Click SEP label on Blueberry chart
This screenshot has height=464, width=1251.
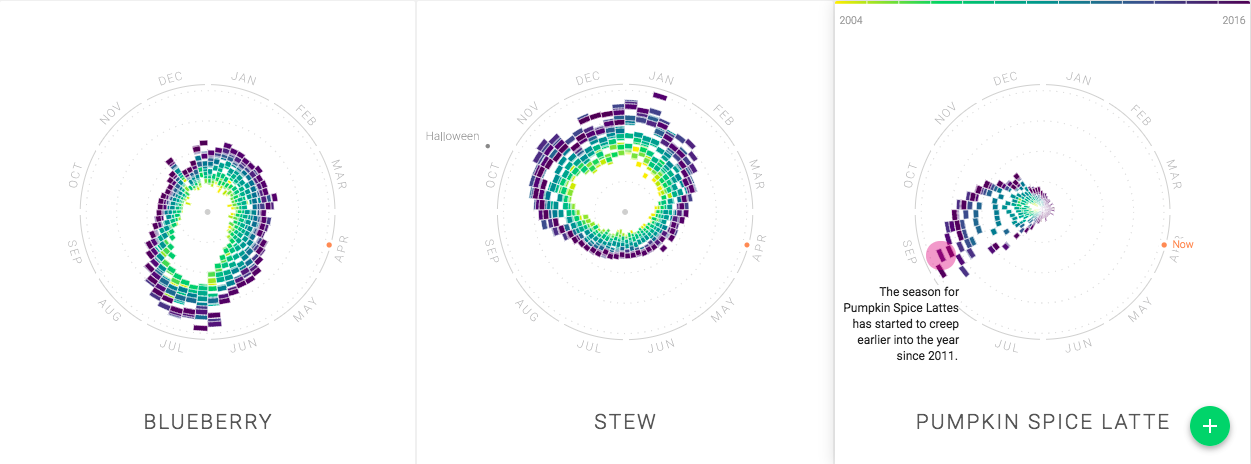pyautogui.click(x=75, y=250)
